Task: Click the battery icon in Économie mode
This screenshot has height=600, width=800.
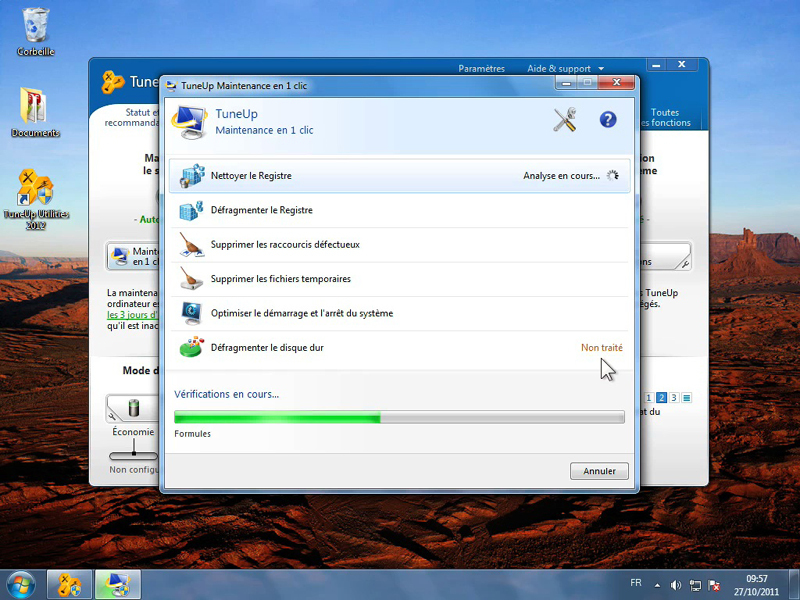Action: 134,408
